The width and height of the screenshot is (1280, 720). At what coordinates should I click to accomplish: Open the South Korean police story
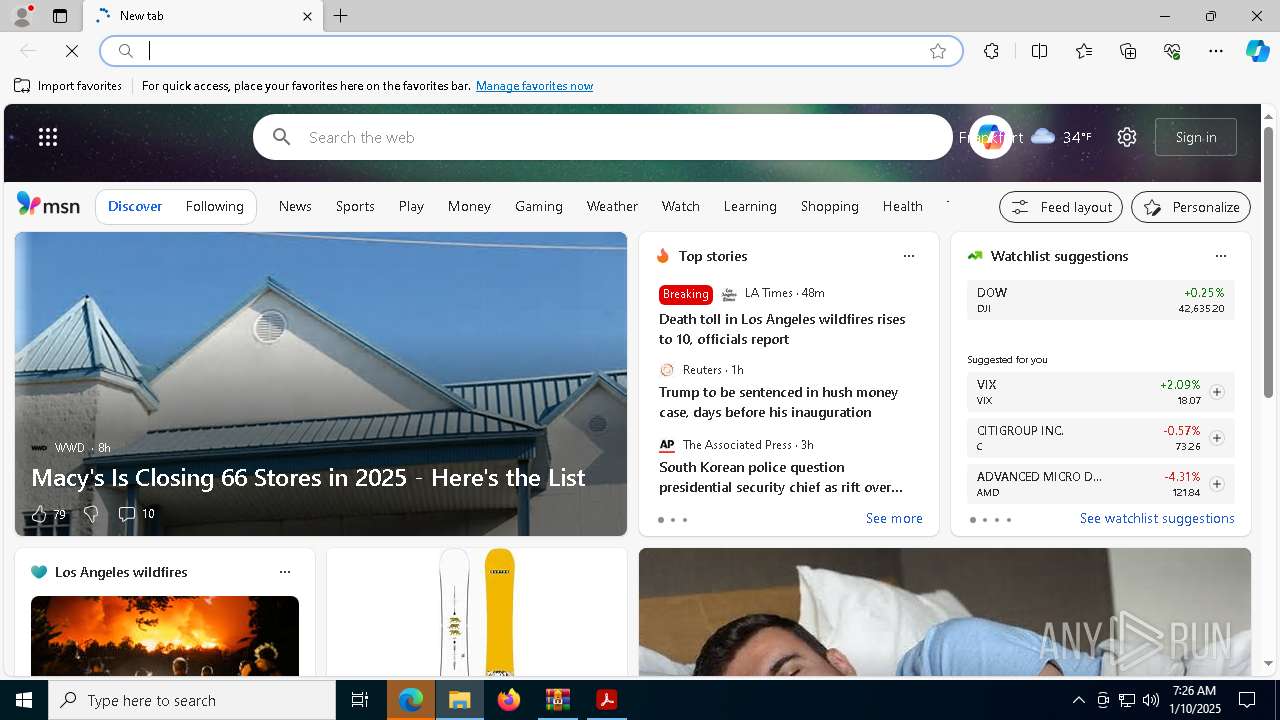tap(780, 477)
